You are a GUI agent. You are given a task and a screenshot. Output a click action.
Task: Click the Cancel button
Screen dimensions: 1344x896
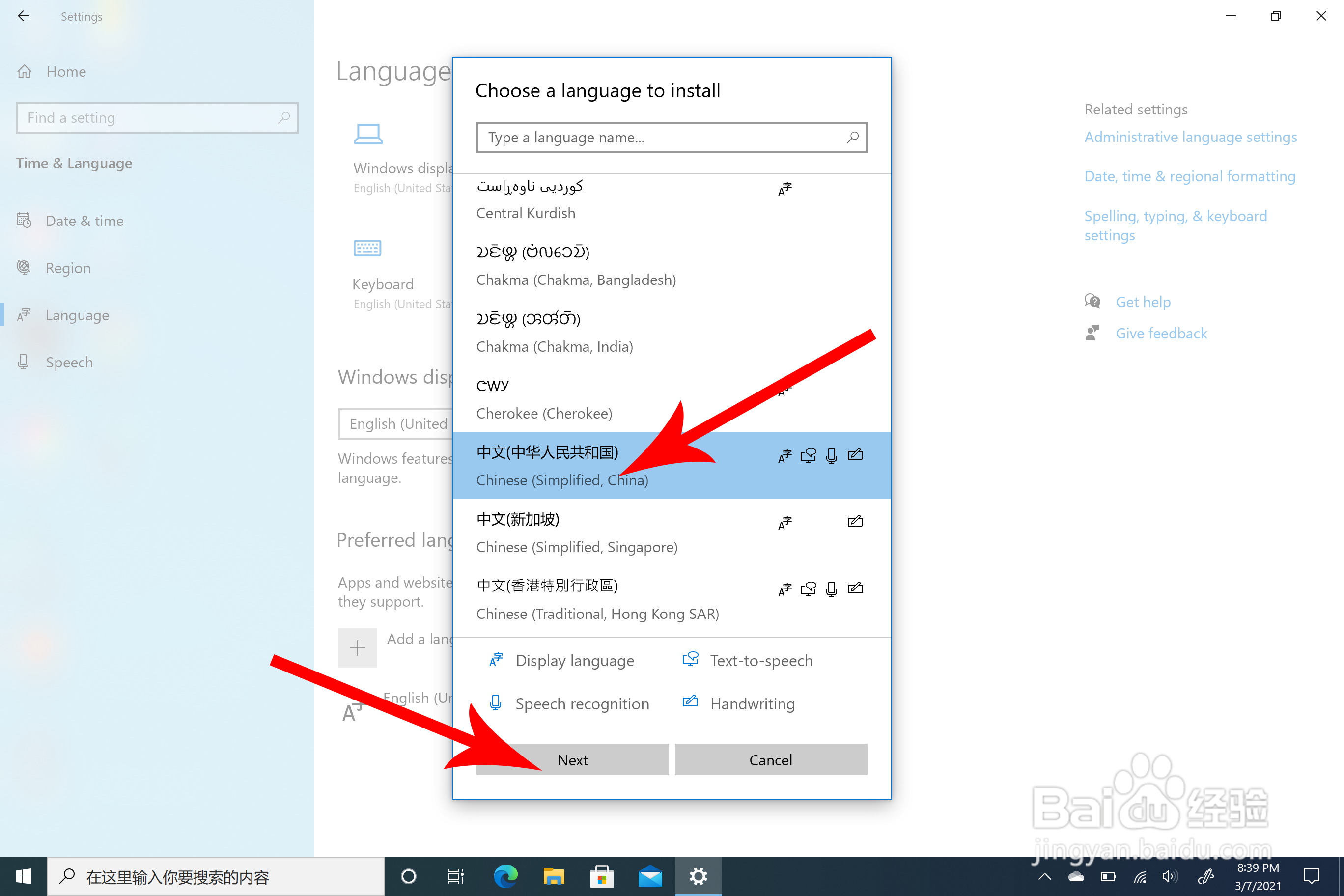[770, 759]
